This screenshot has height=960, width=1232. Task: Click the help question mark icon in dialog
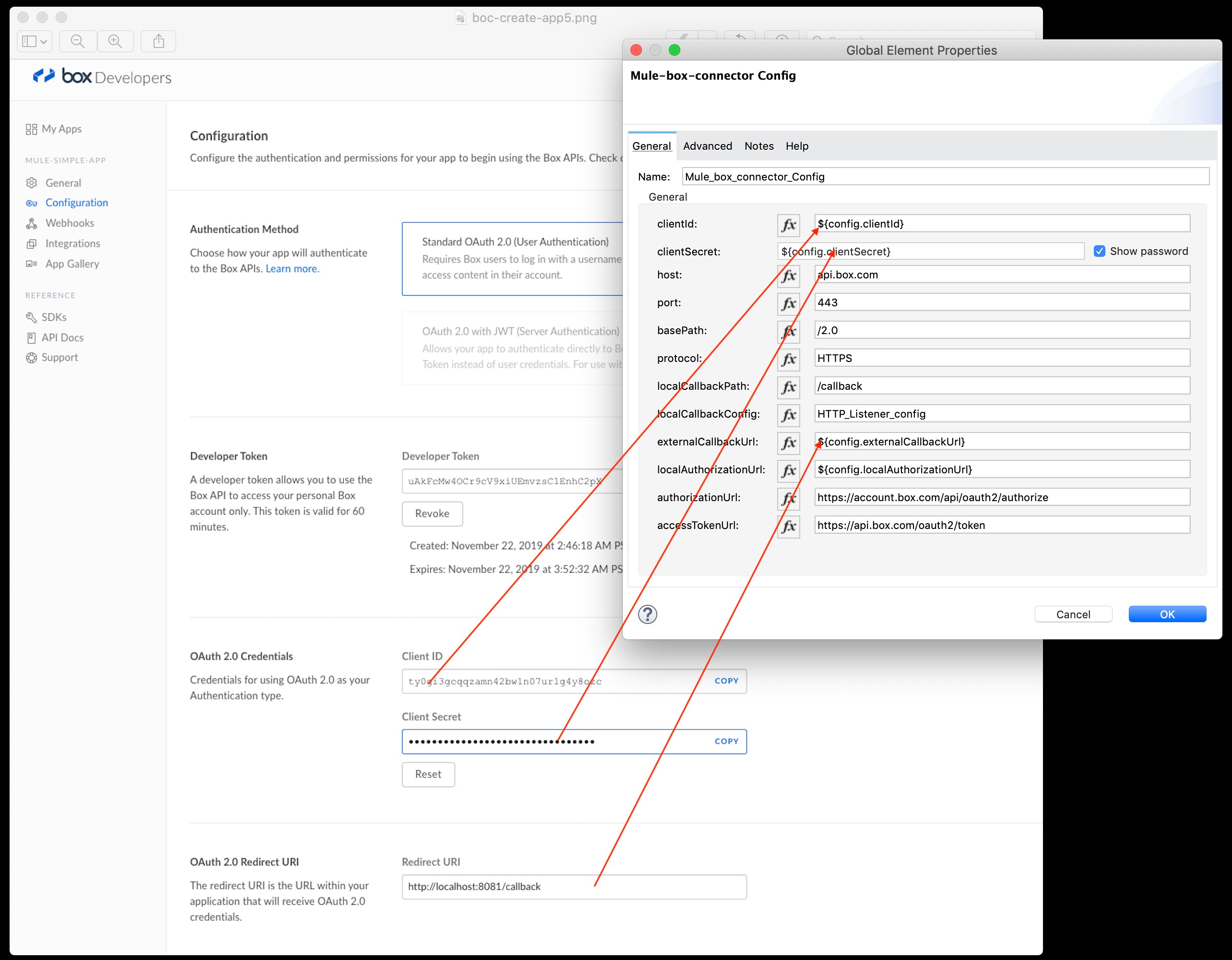click(x=647, y=614)
